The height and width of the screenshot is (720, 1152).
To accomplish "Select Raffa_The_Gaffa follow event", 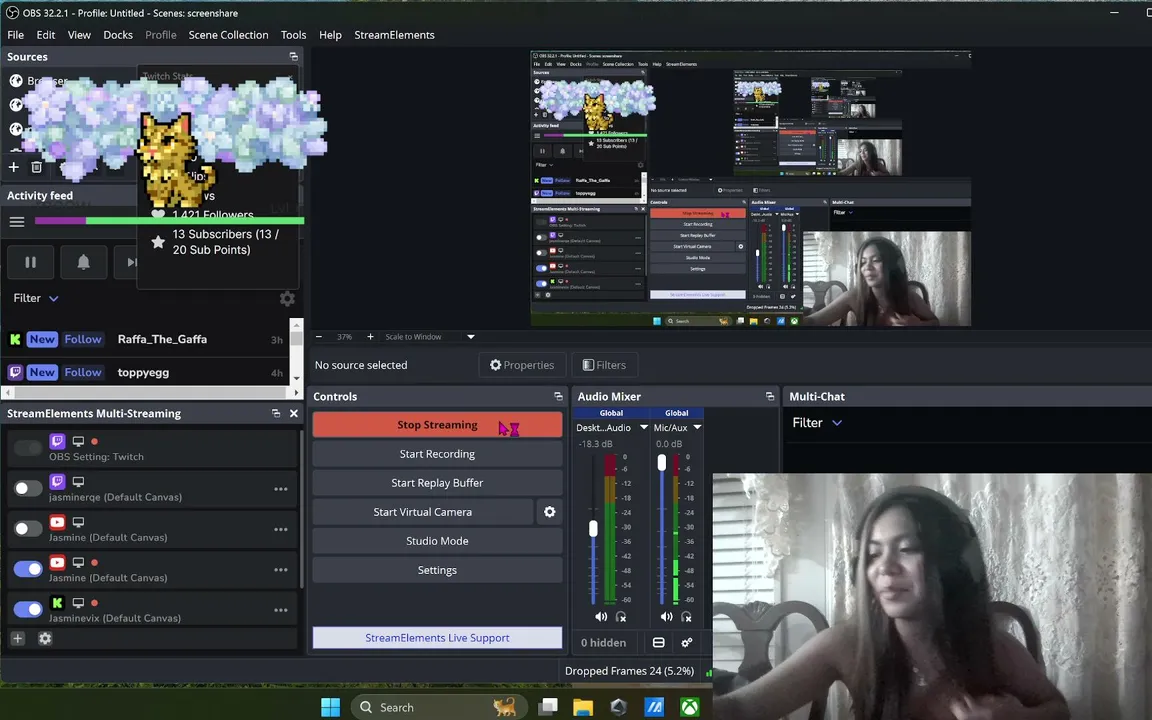I will 145,339.
